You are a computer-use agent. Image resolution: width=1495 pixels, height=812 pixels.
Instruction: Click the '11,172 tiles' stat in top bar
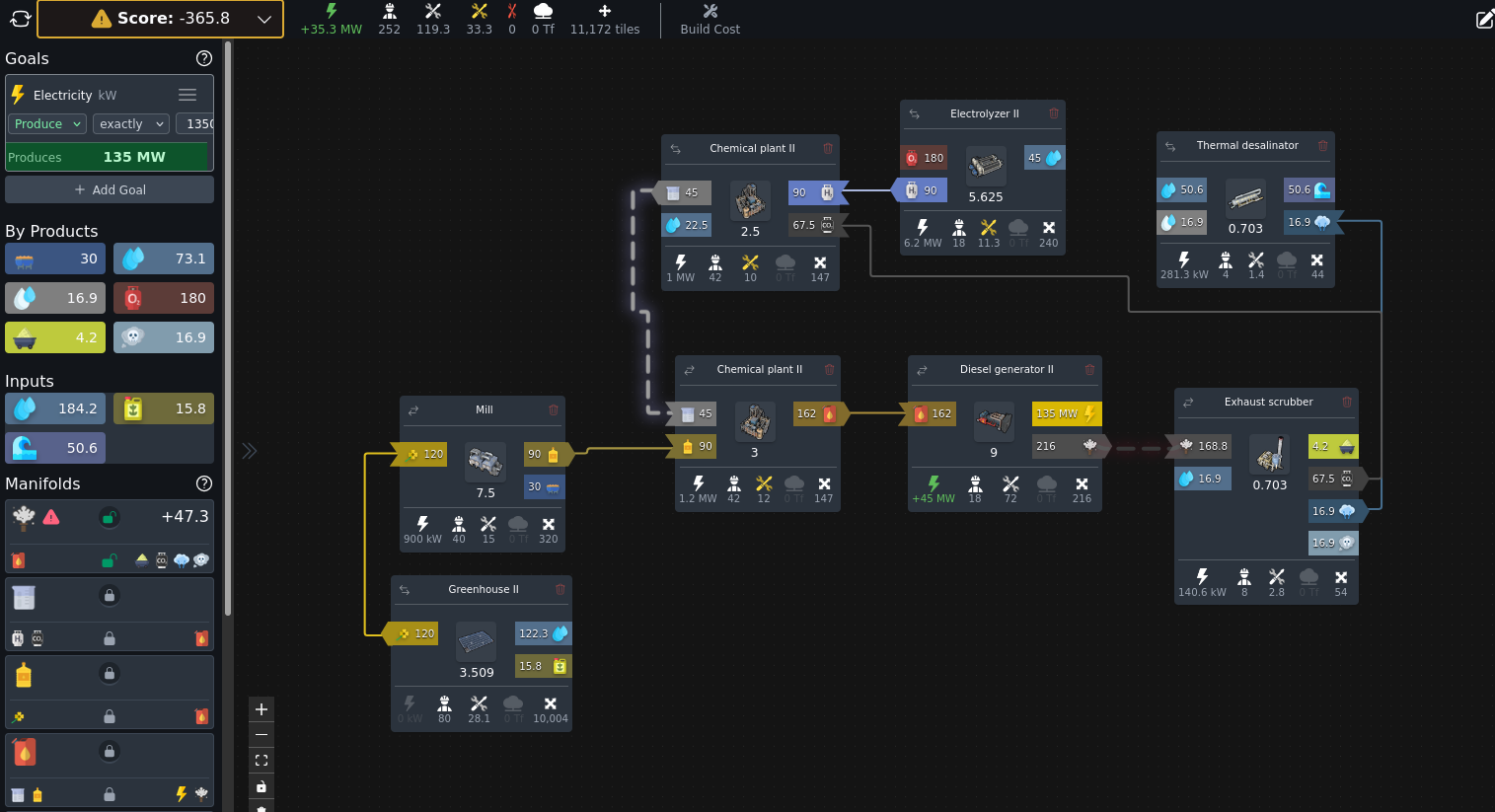(x=605, y=19)
